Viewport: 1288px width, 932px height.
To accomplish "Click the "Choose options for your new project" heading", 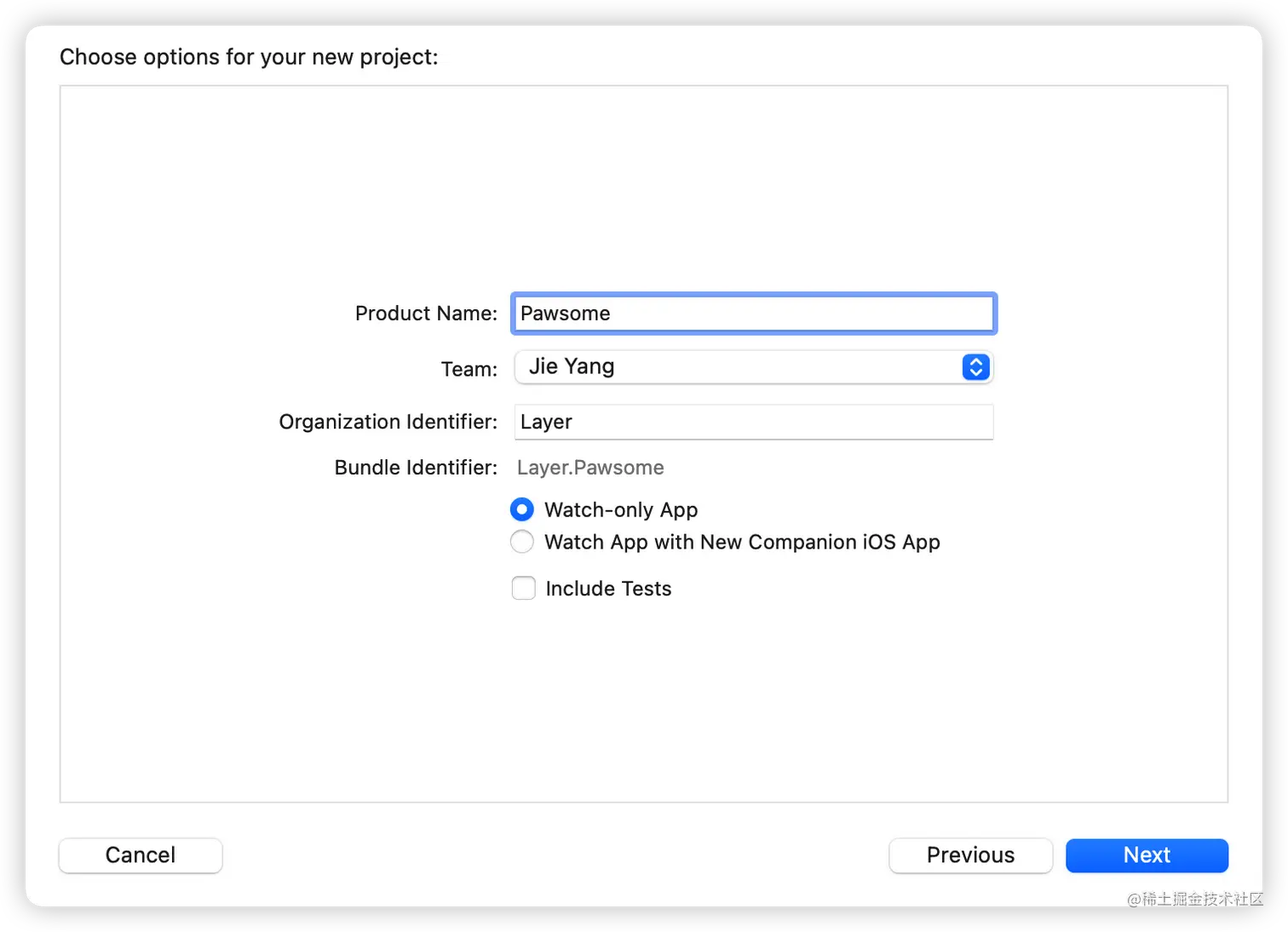I will tap(249, 57).
